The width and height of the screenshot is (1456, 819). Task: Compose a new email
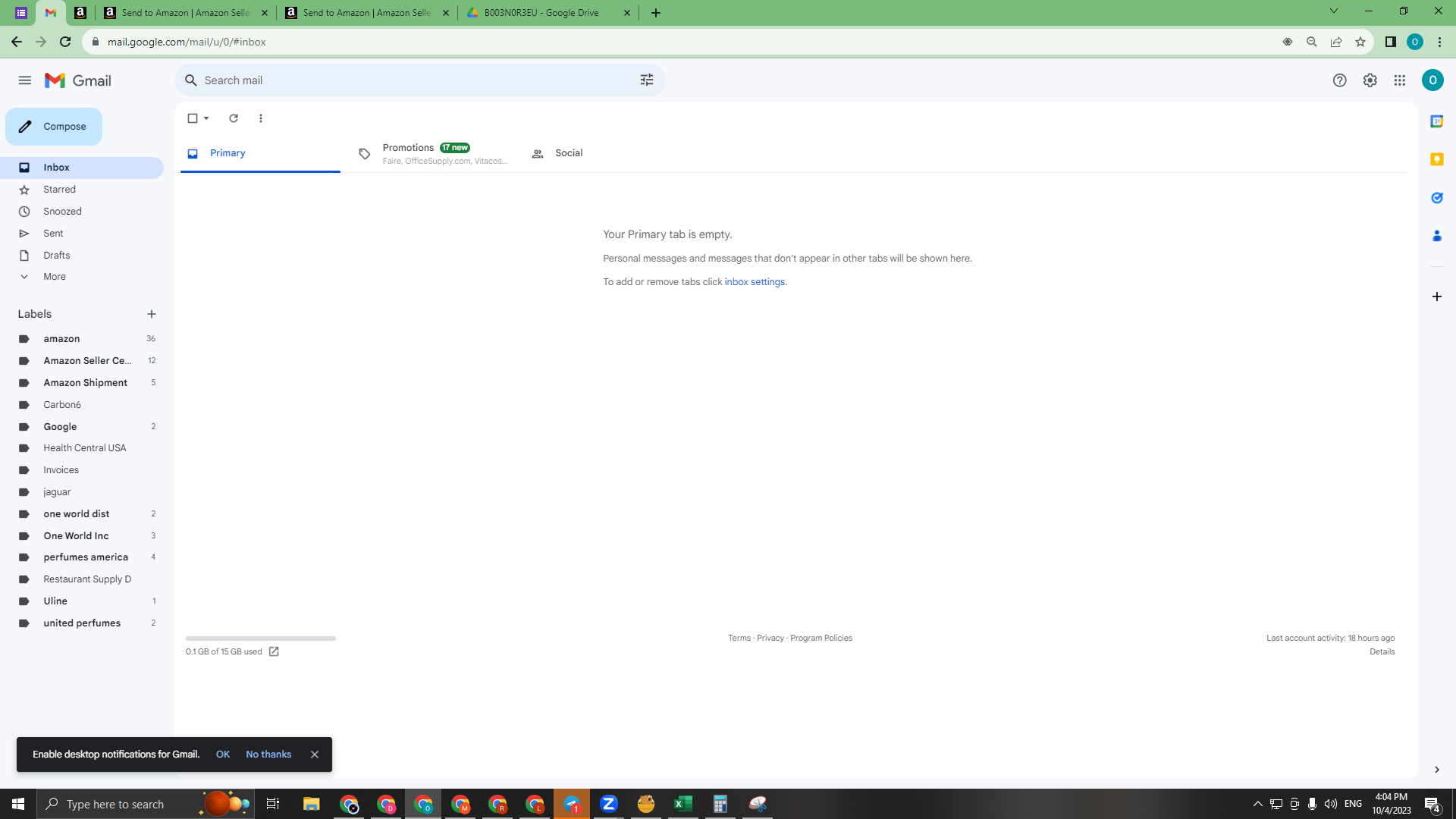[54, 127]
